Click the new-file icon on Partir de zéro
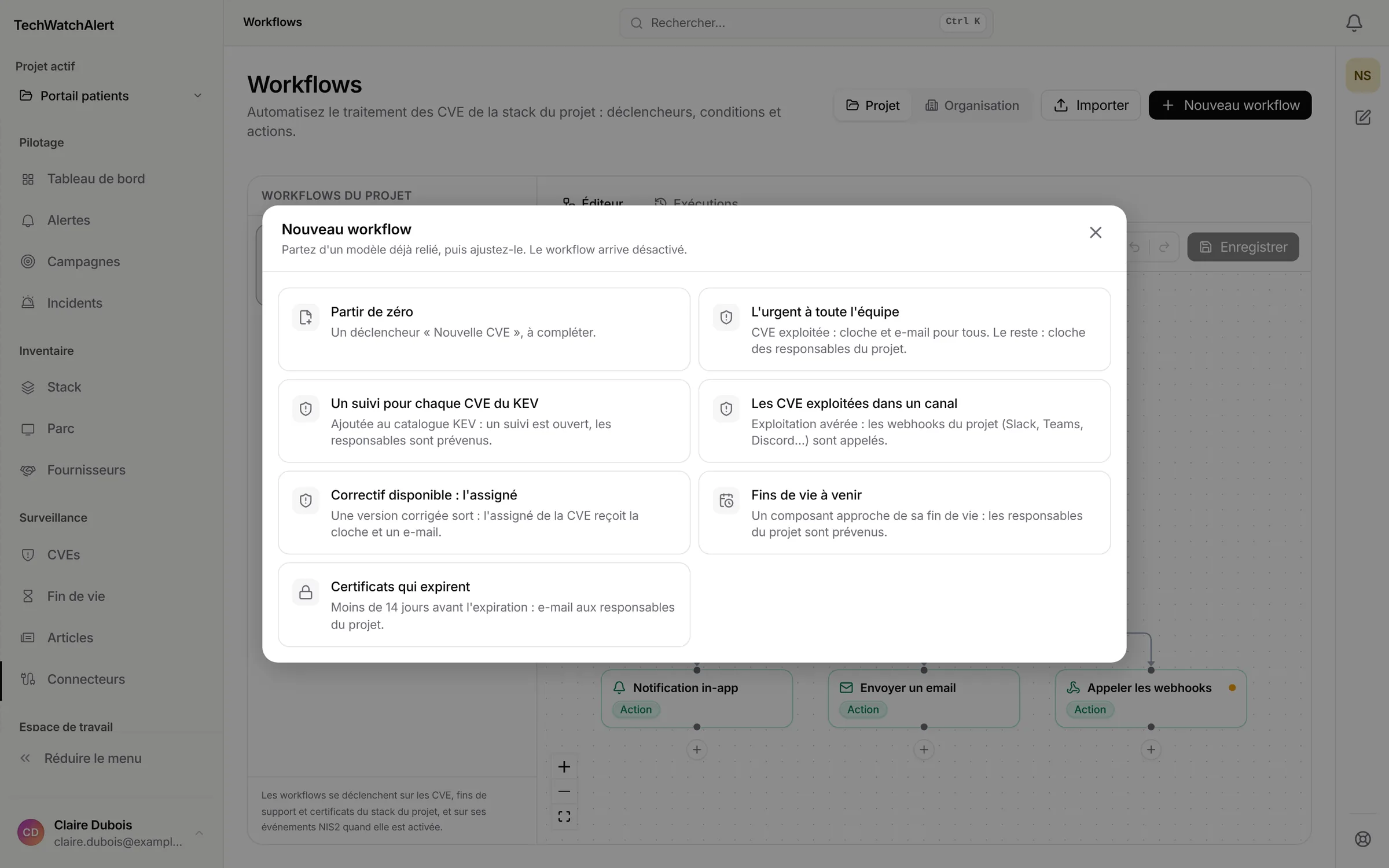 click(x=306, y=317)
